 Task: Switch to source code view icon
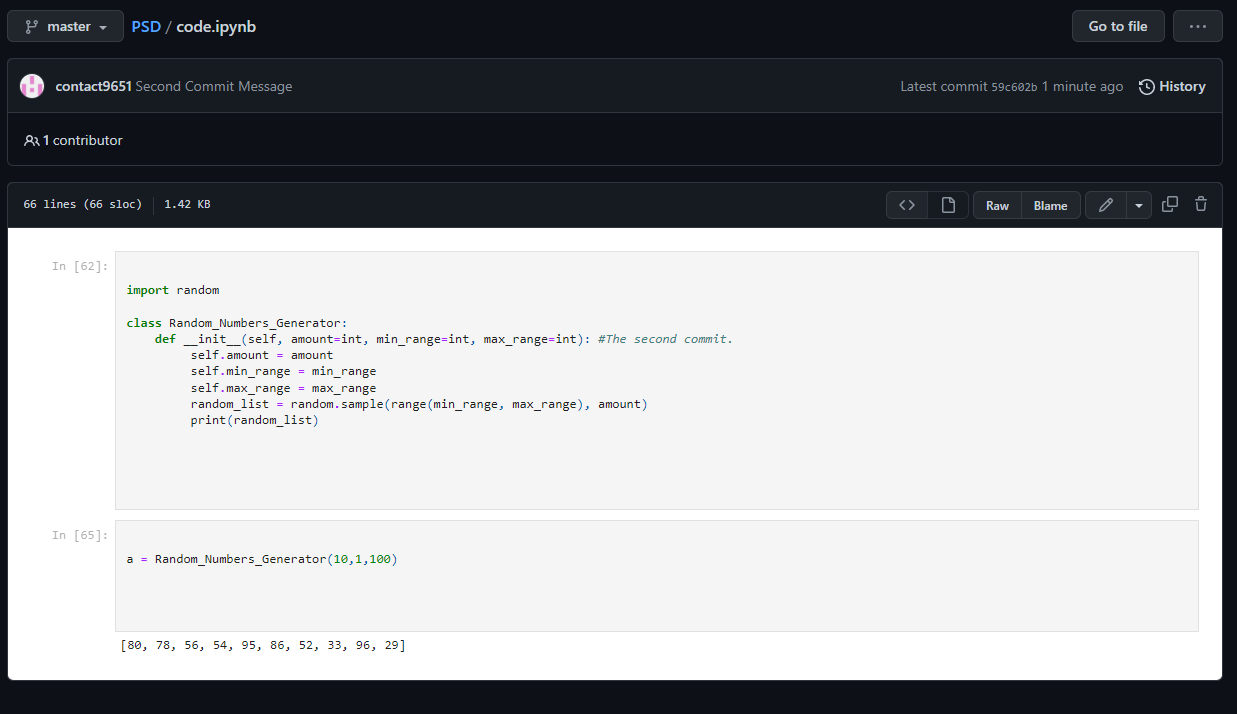(907, 205)
